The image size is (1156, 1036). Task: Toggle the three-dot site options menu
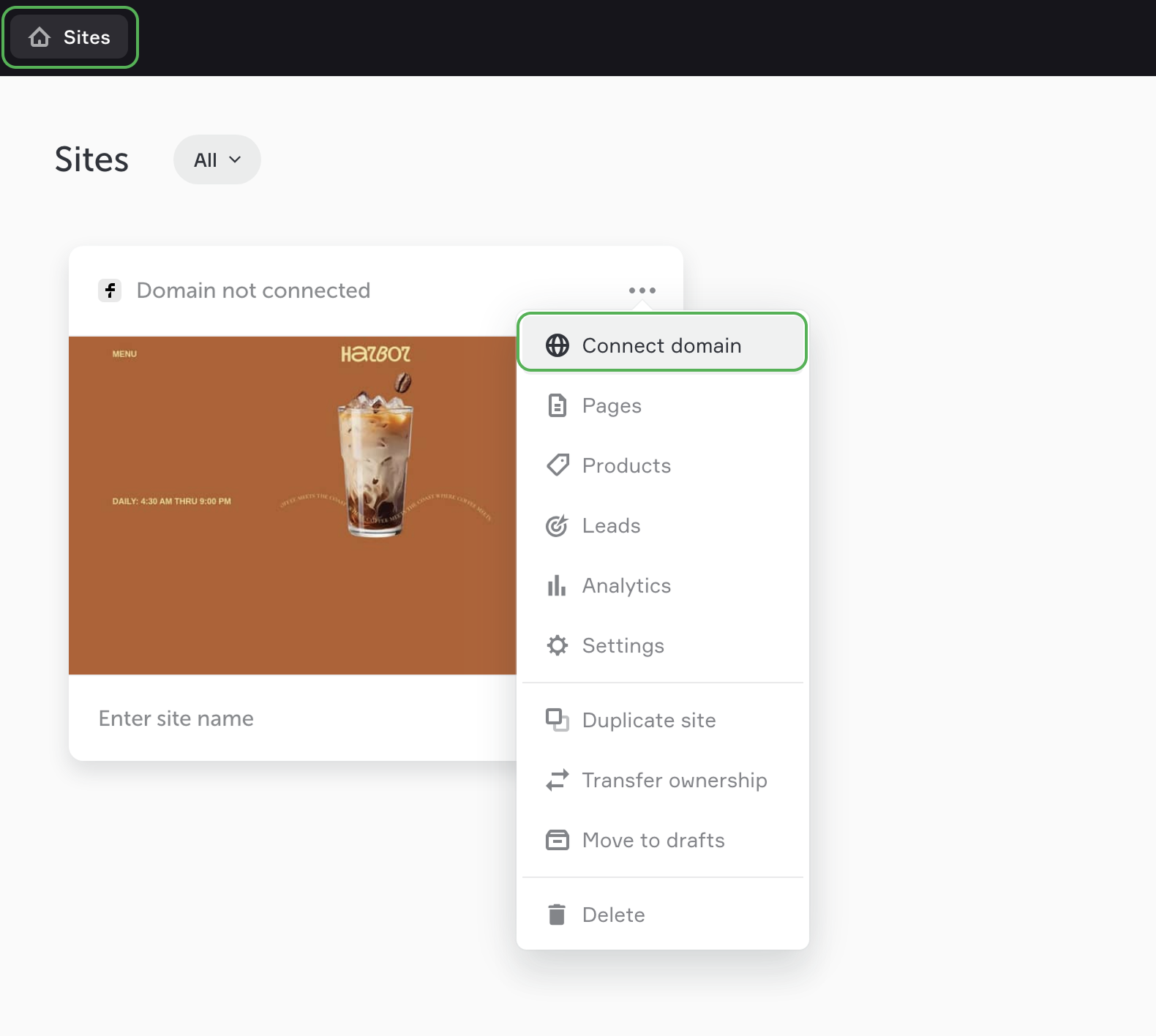pyautogui.click(x=642, y=290)
